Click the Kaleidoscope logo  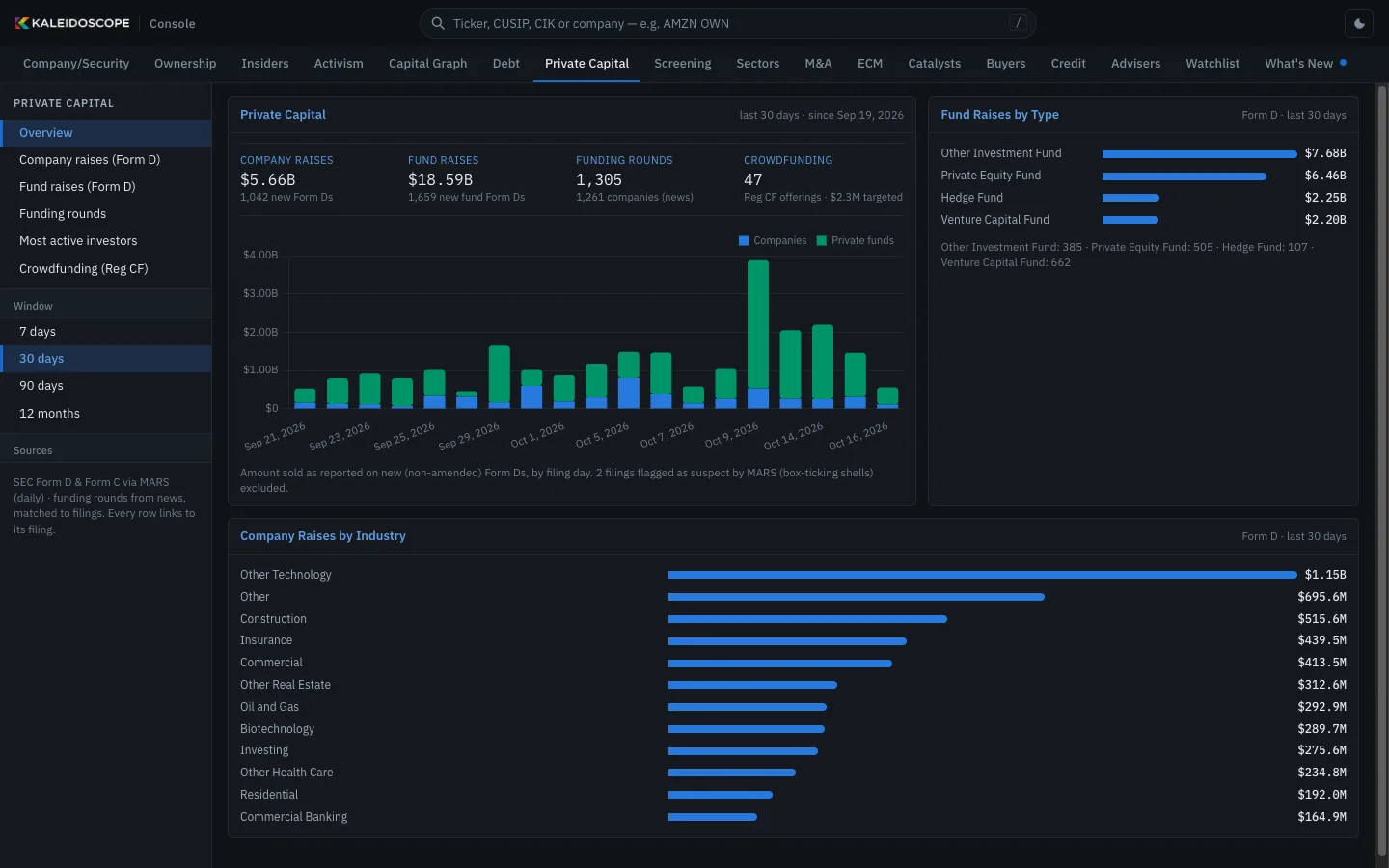(72, 23)
